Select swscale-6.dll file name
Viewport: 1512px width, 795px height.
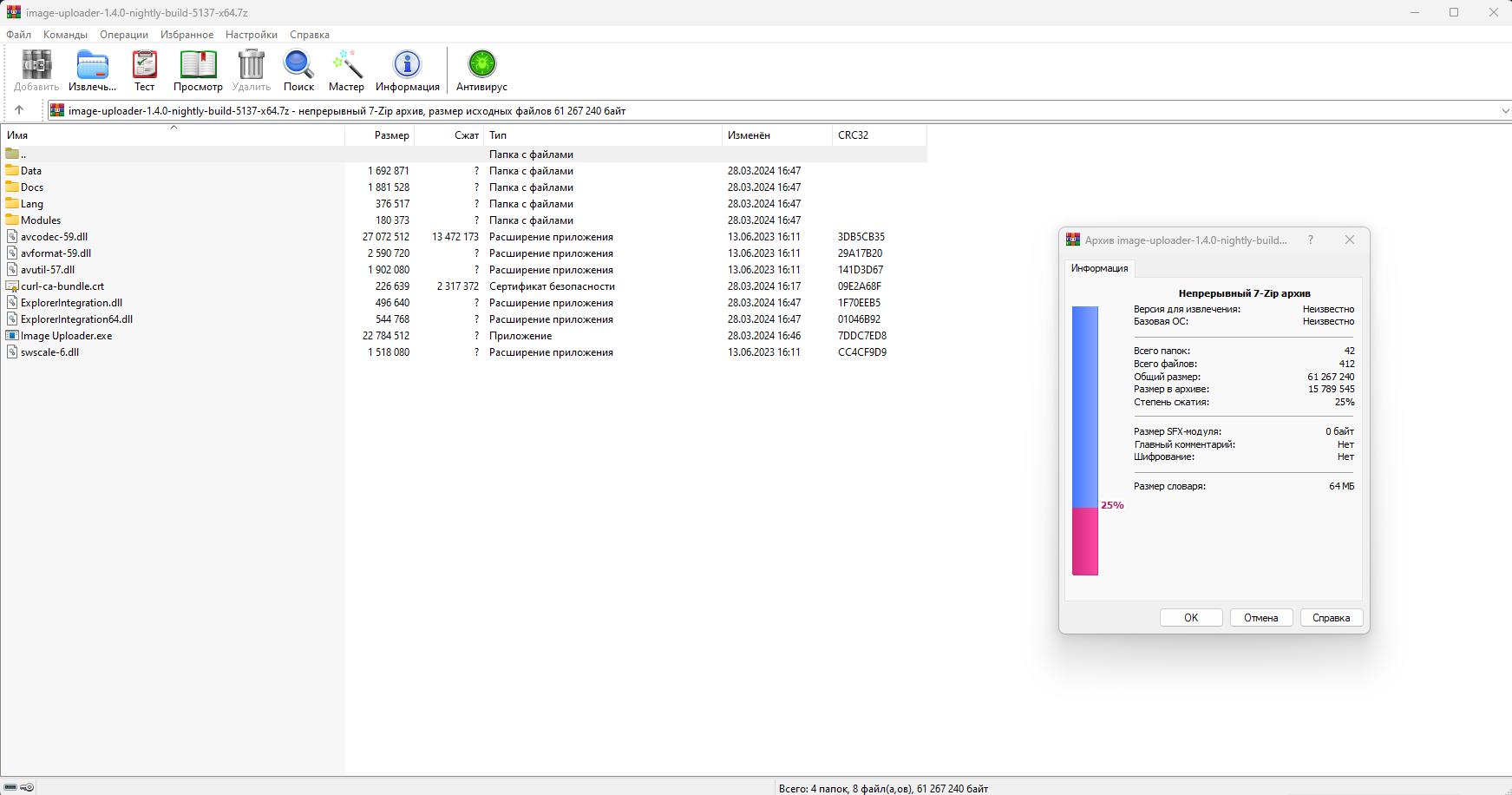point(49,352)
